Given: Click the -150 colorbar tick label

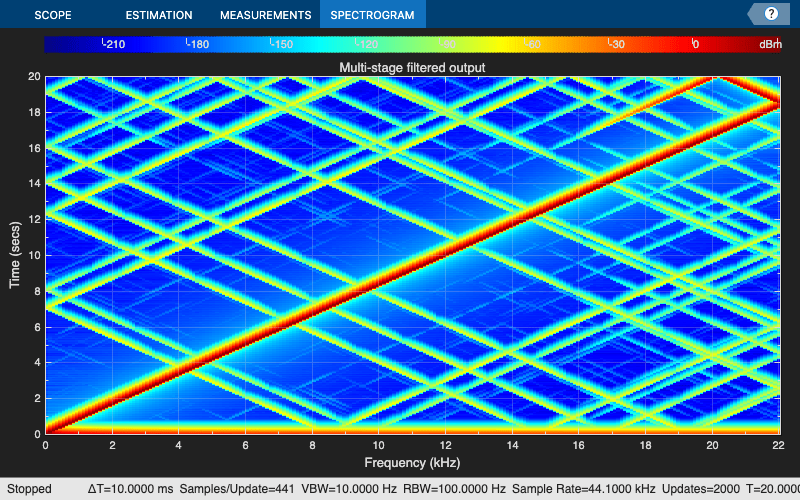Looking at the screenshot, I should coord(281,44).
